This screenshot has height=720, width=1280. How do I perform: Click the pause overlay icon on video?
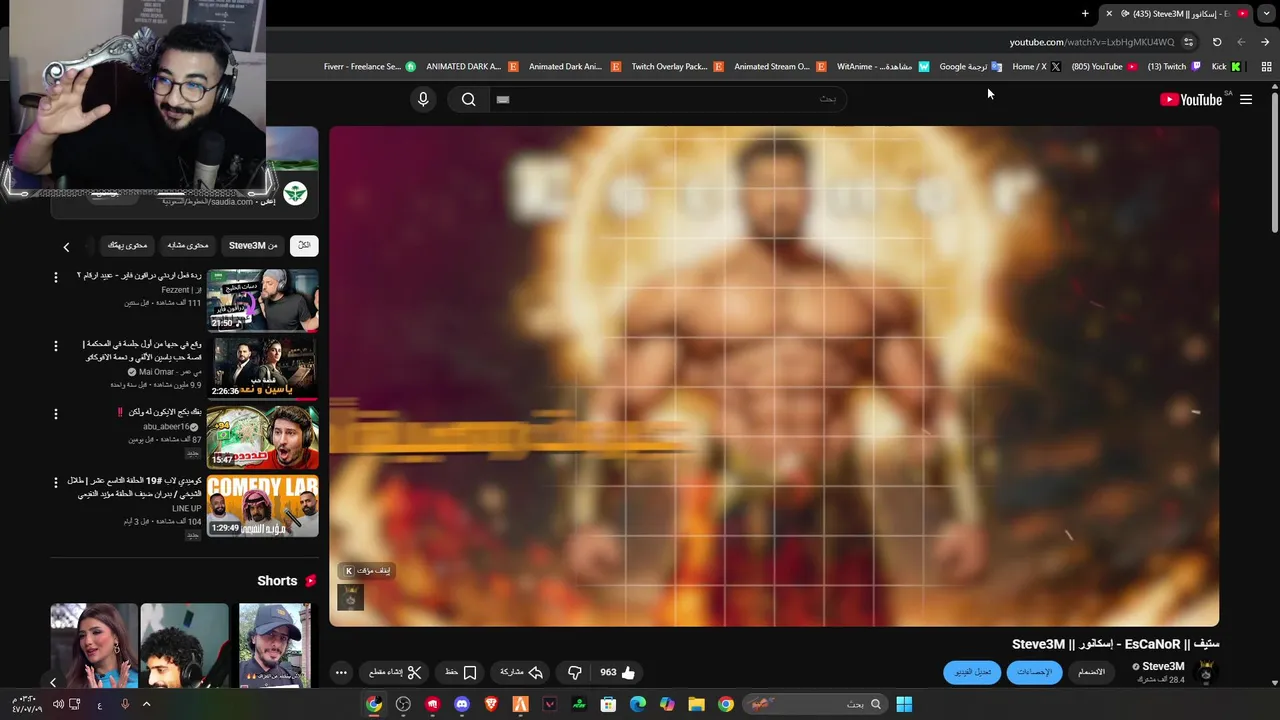[367, 570]
